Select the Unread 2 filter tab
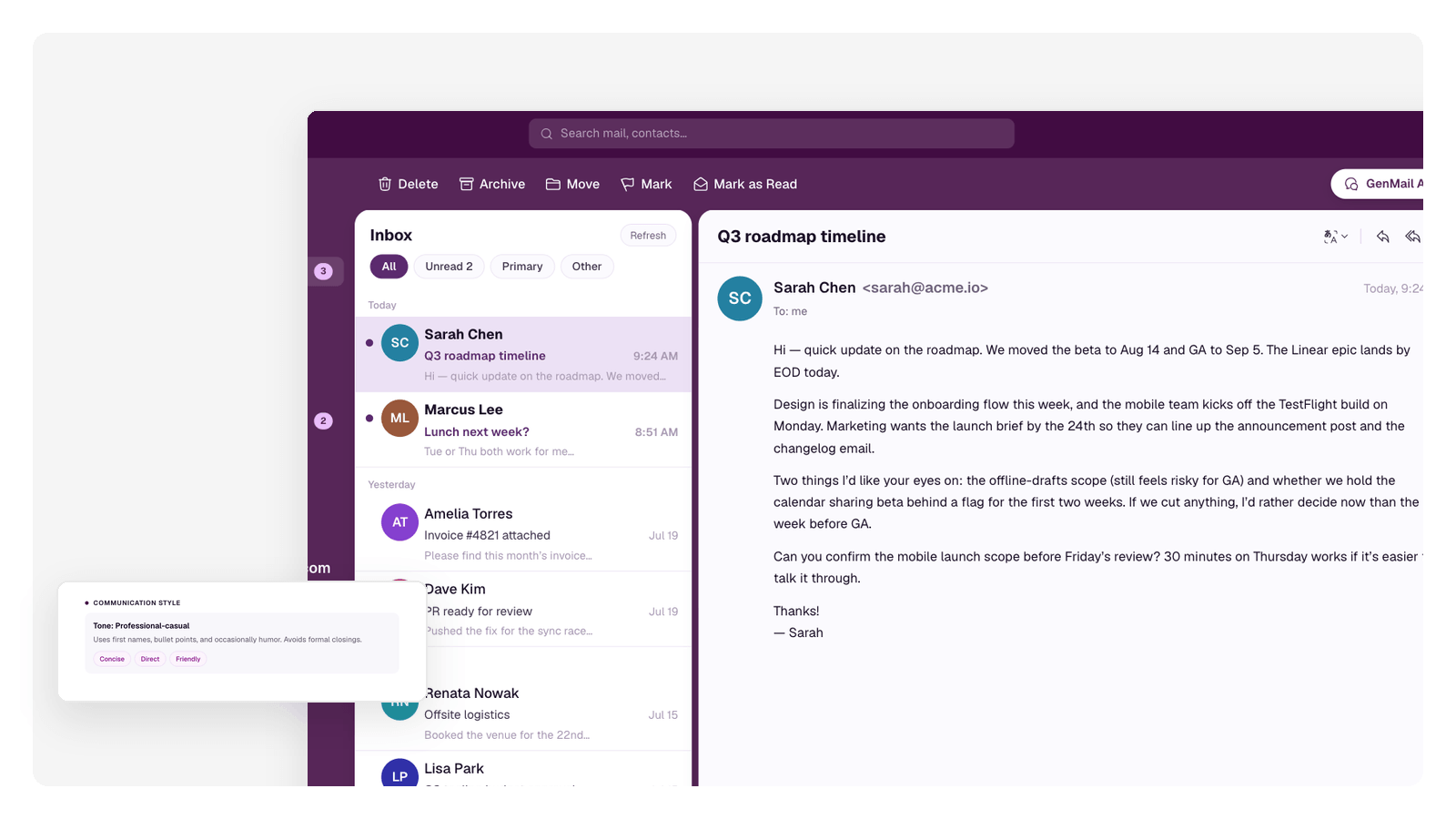The image size is (1456, 819). (449, 267)
